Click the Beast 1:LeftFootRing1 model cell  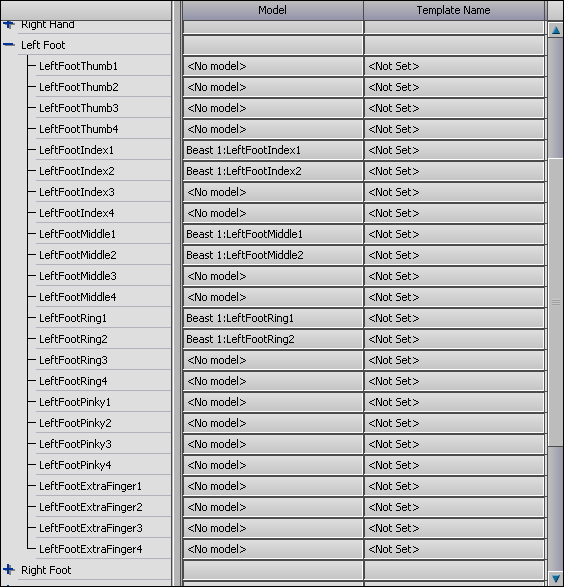(x=273, y=318)
